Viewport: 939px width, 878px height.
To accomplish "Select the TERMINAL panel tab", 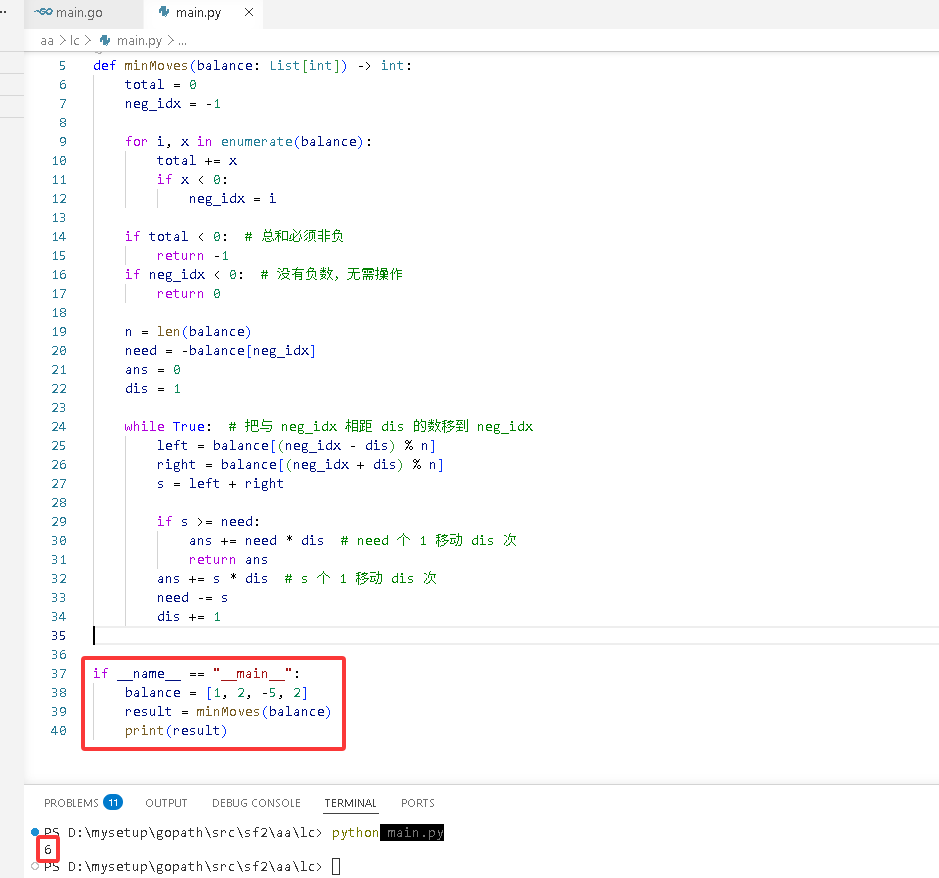I will (350, 803).
